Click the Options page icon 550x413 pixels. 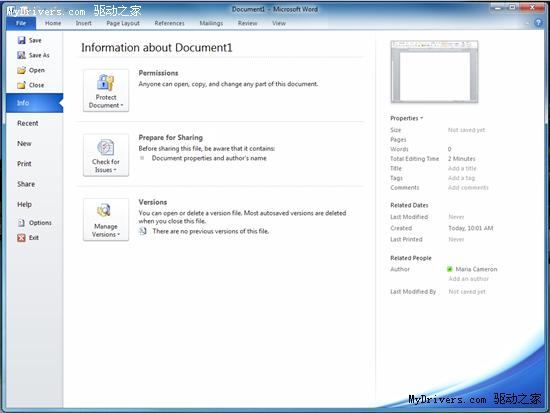(21, 223)
